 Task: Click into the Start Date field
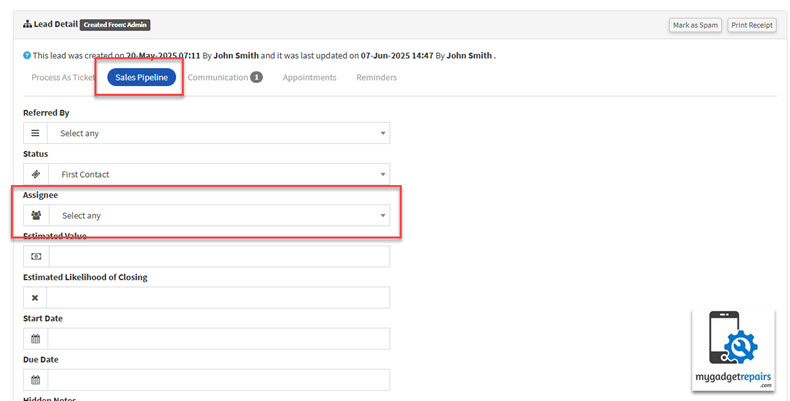[x=219, y=339]
